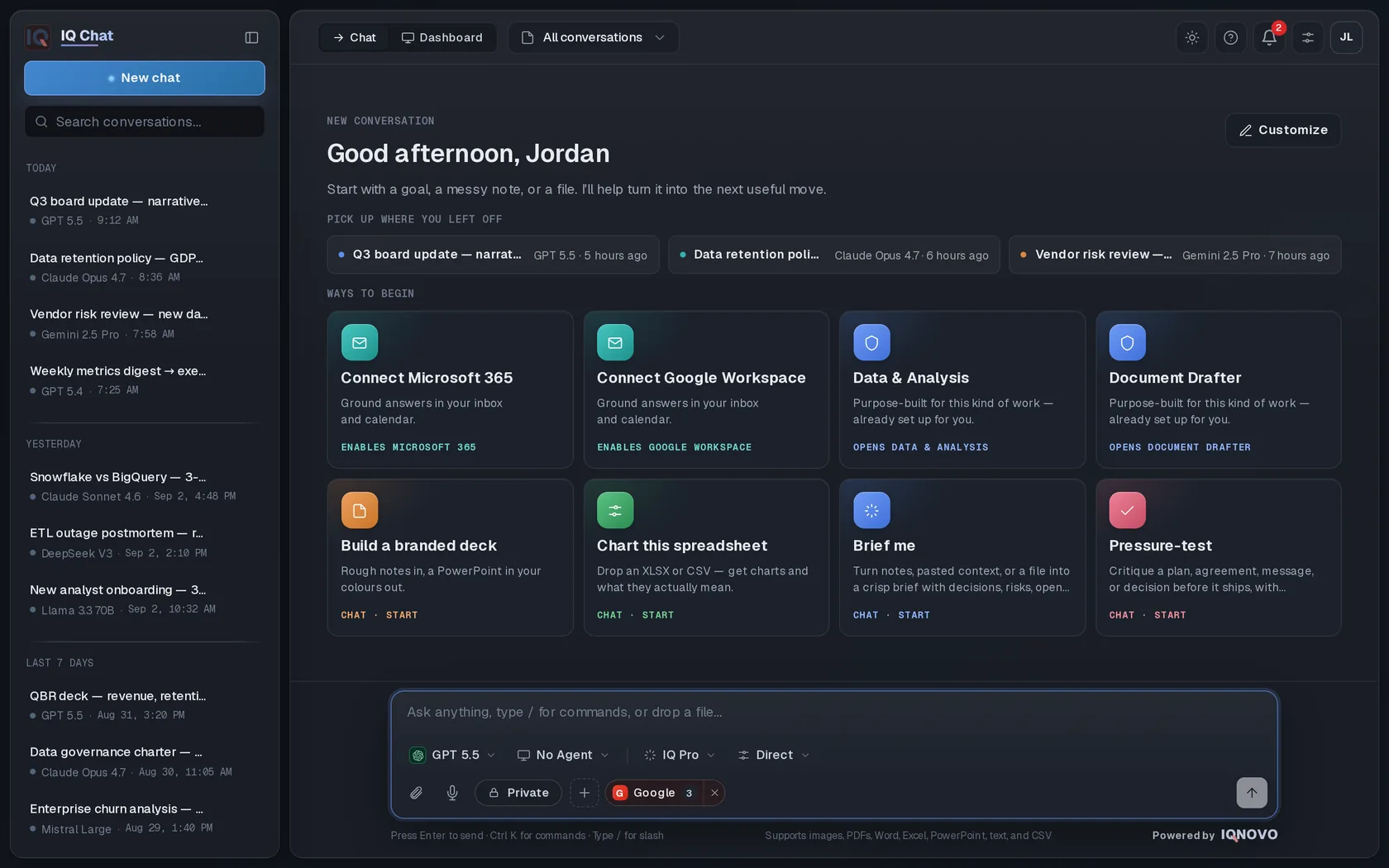Click ENABLES GOOGLE WORKSPACE label
This screenshot has width=1389, height=868.
[675, 447]
